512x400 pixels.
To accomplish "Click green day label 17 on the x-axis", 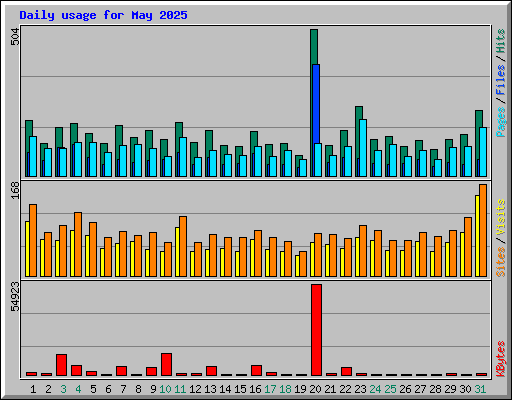I will (270, 389).
